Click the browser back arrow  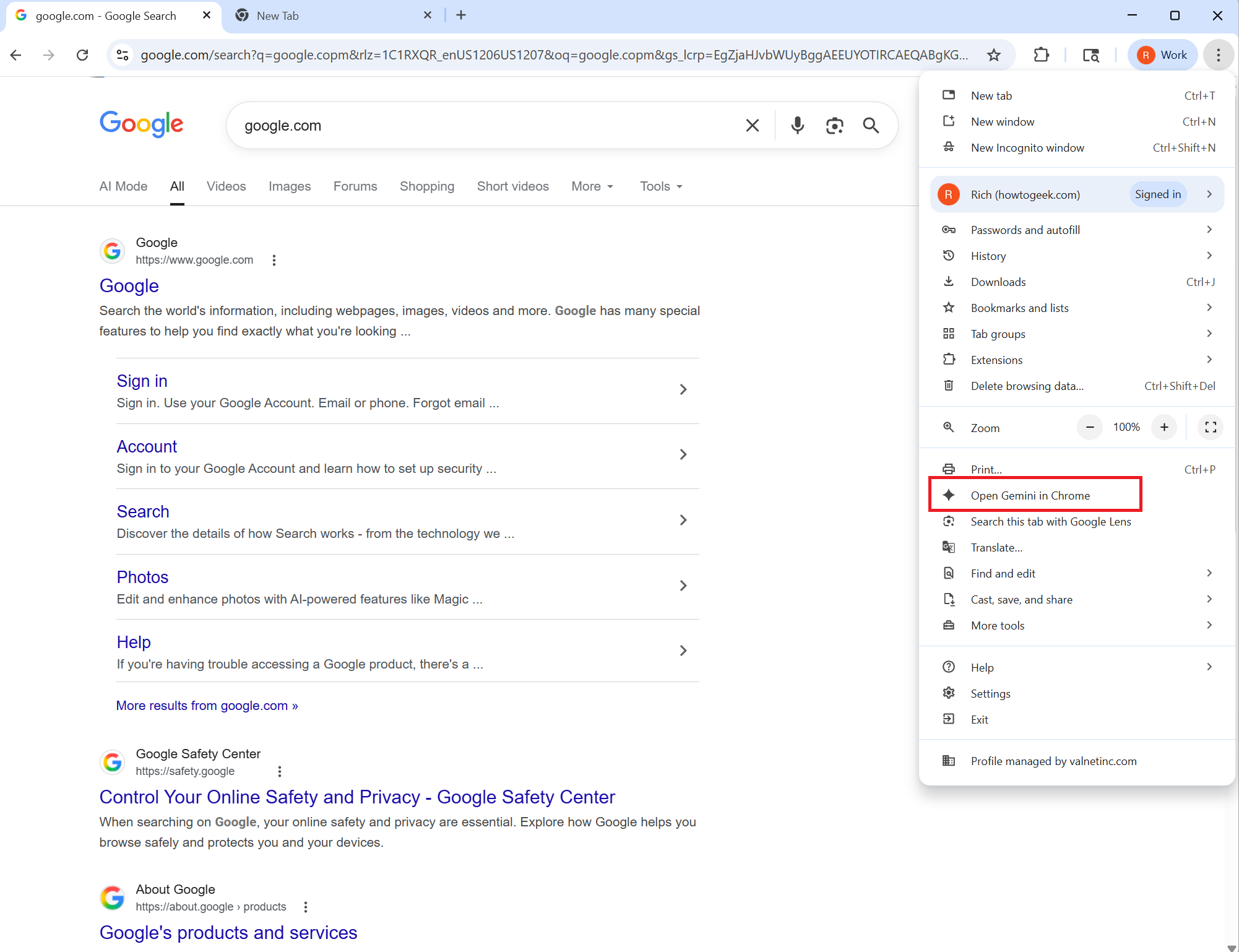(16, 55)
